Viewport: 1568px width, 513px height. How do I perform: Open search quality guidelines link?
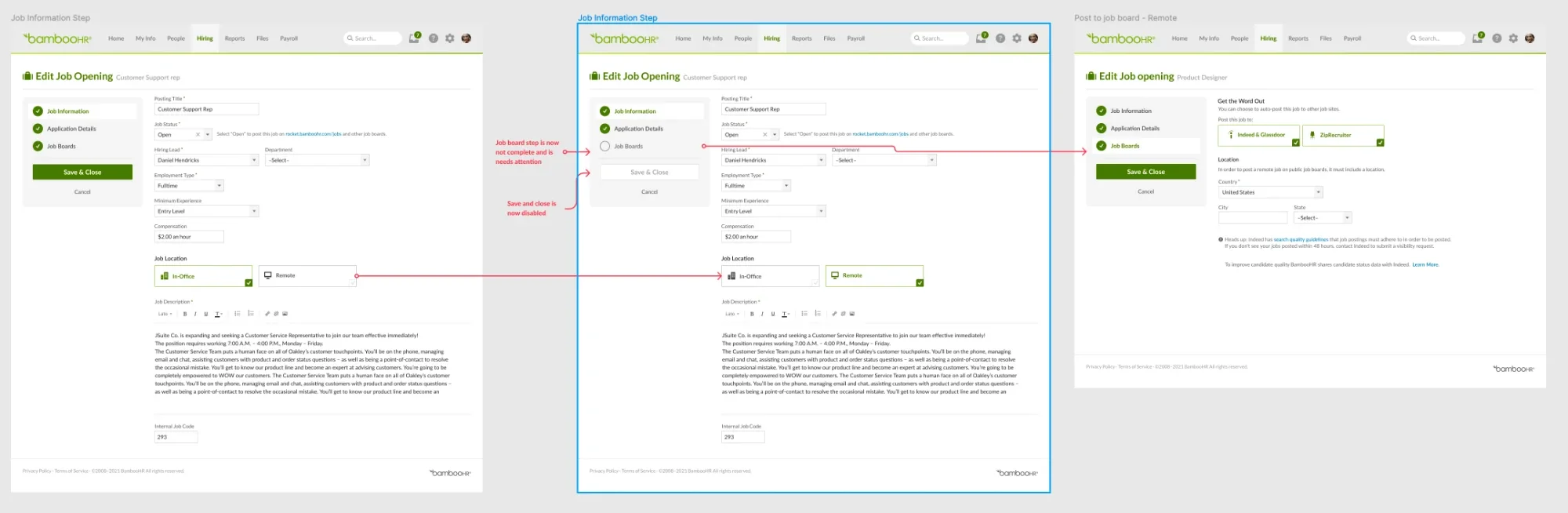click(1301, 239)
